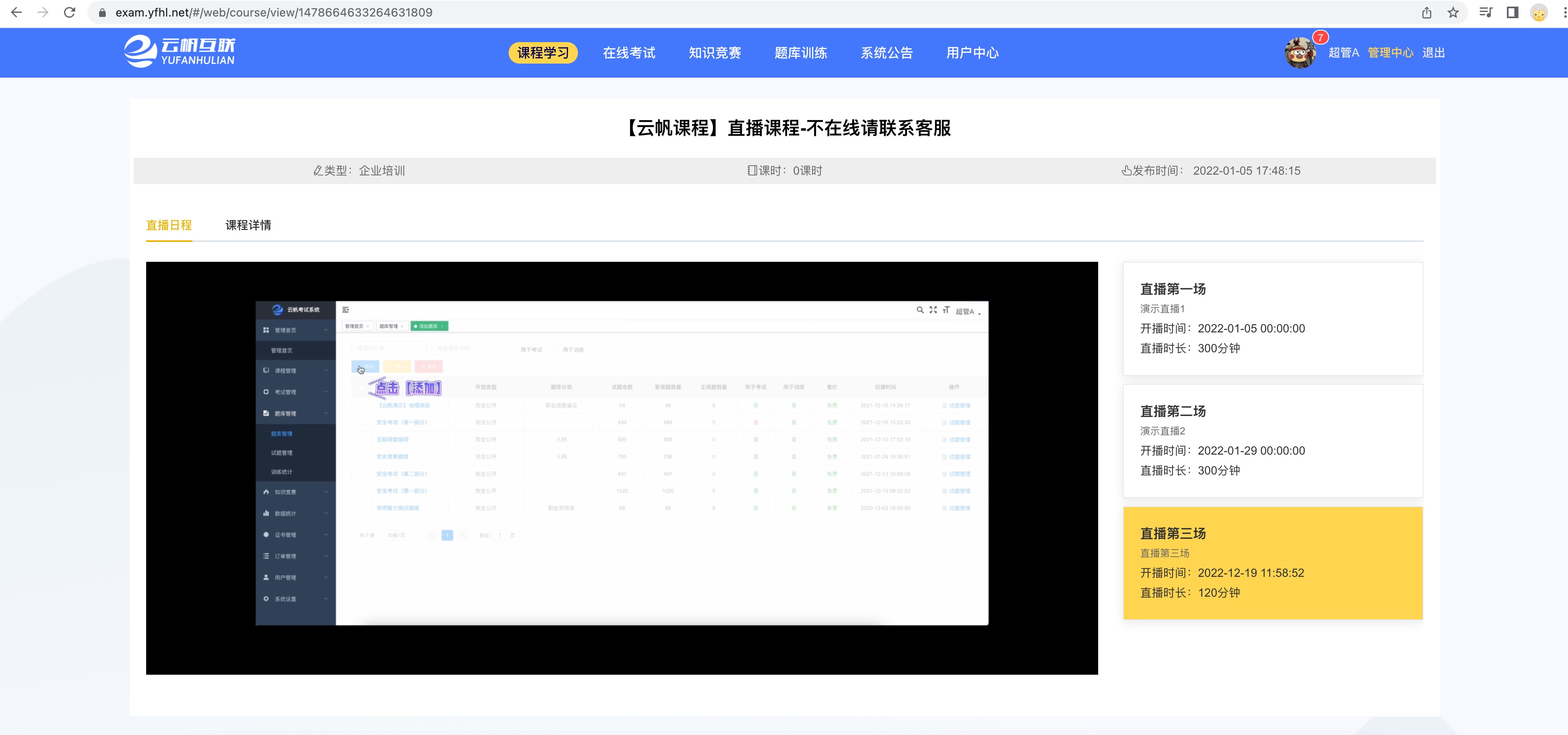Screen dimensions: 1568x735
Task: Click the YUFANHULIAN logo
Action: [x=180, y=52]
